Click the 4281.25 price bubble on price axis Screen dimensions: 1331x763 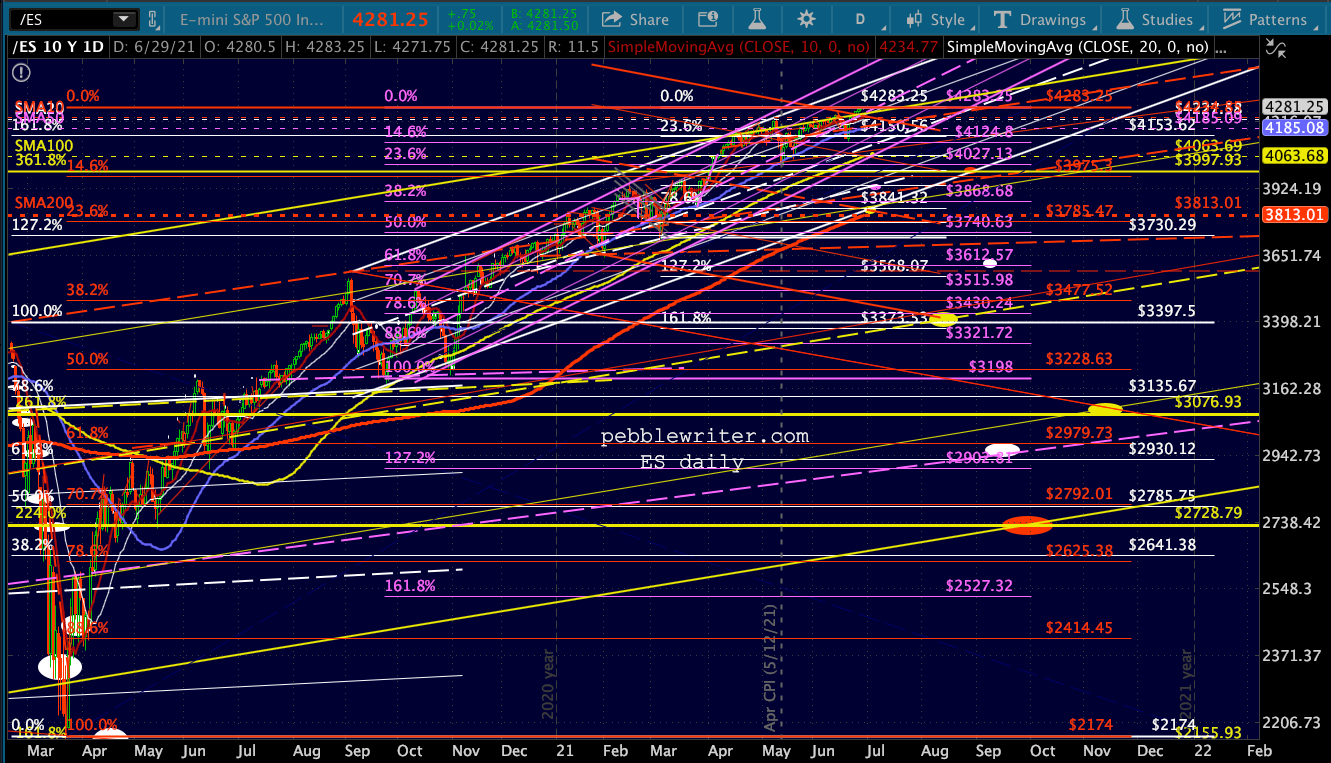tap(1294, 106)
